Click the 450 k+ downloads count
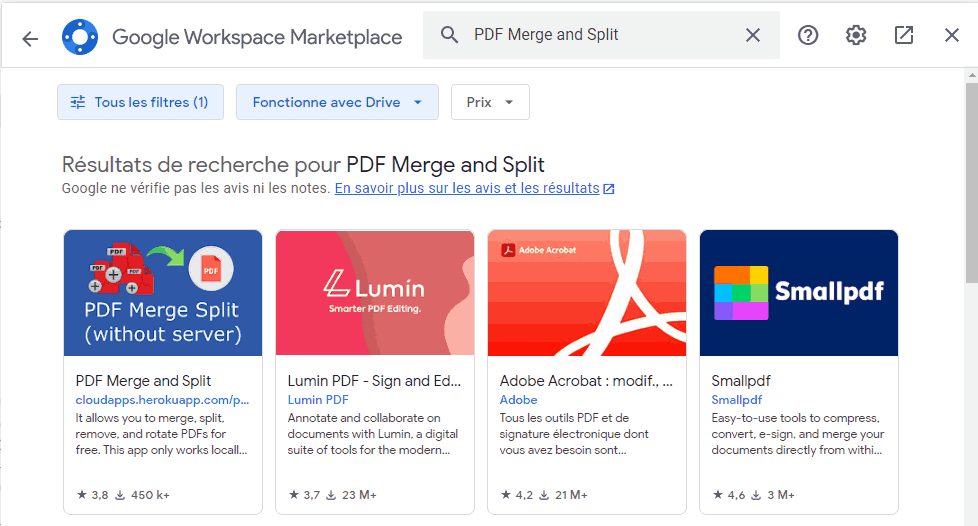Screen dimensions: 978x526 143,495
